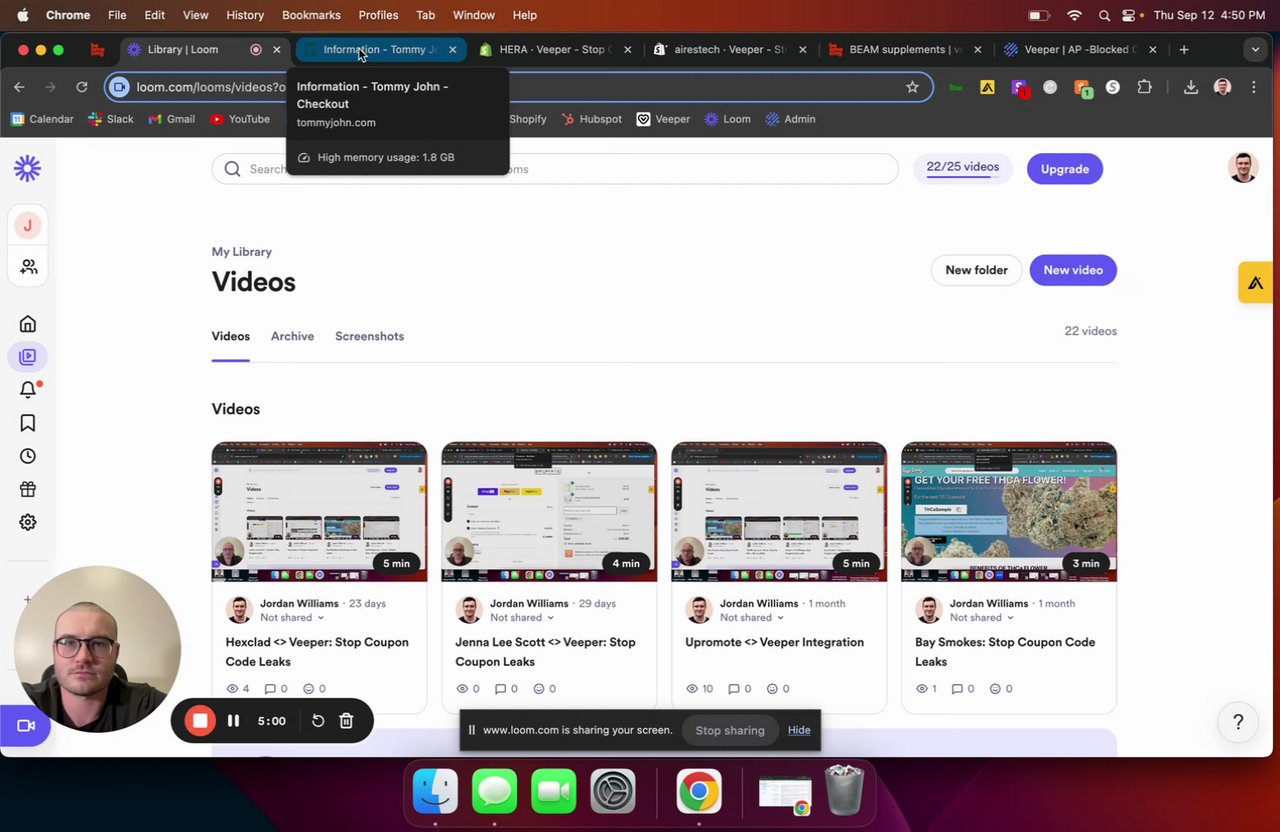Pause the Loom recording
Viewport: 1280px width, 832px height.
coord(233,721)
